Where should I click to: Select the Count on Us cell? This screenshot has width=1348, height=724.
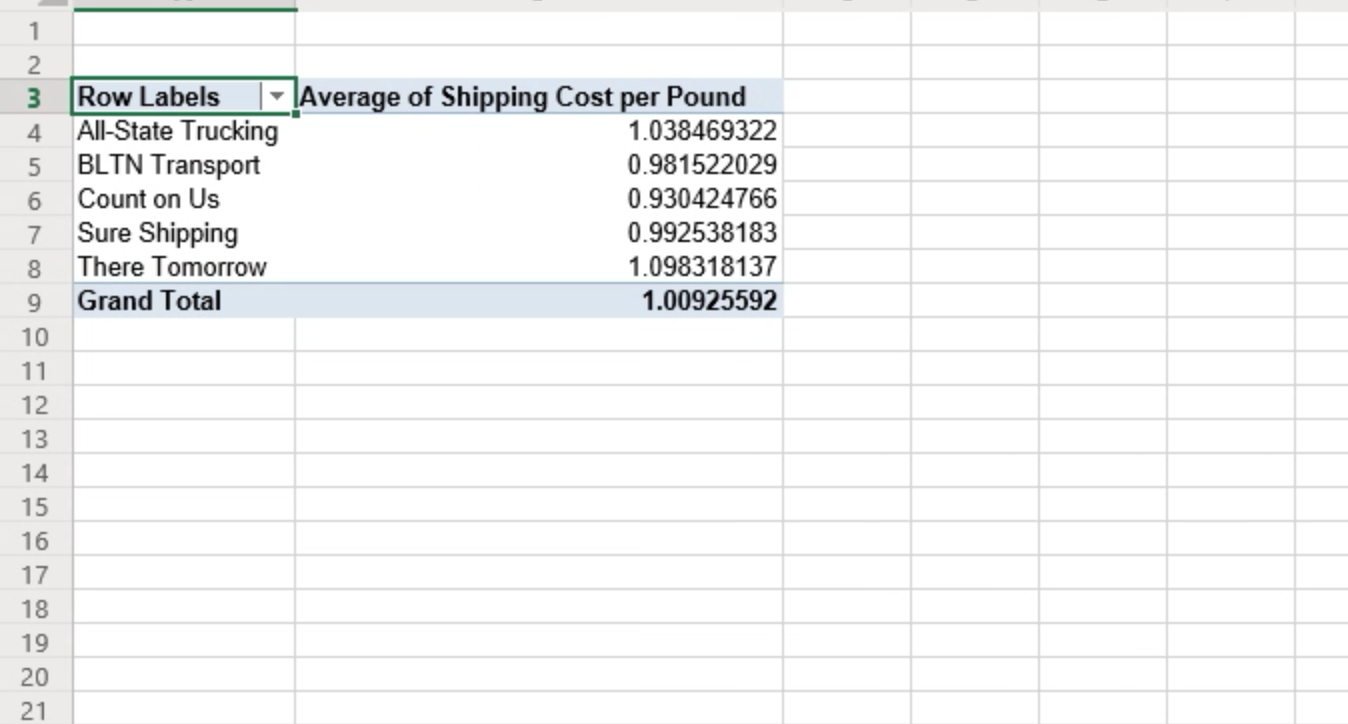[184, 199]
